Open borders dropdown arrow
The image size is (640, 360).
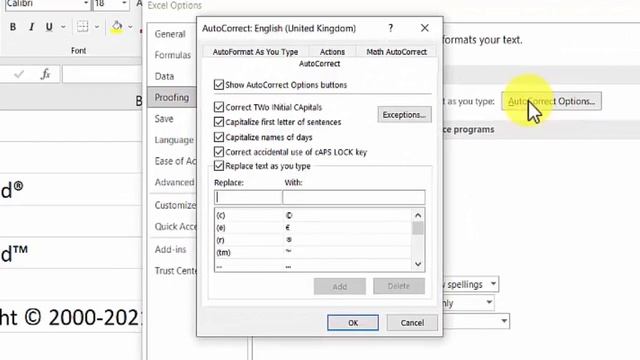97,27
